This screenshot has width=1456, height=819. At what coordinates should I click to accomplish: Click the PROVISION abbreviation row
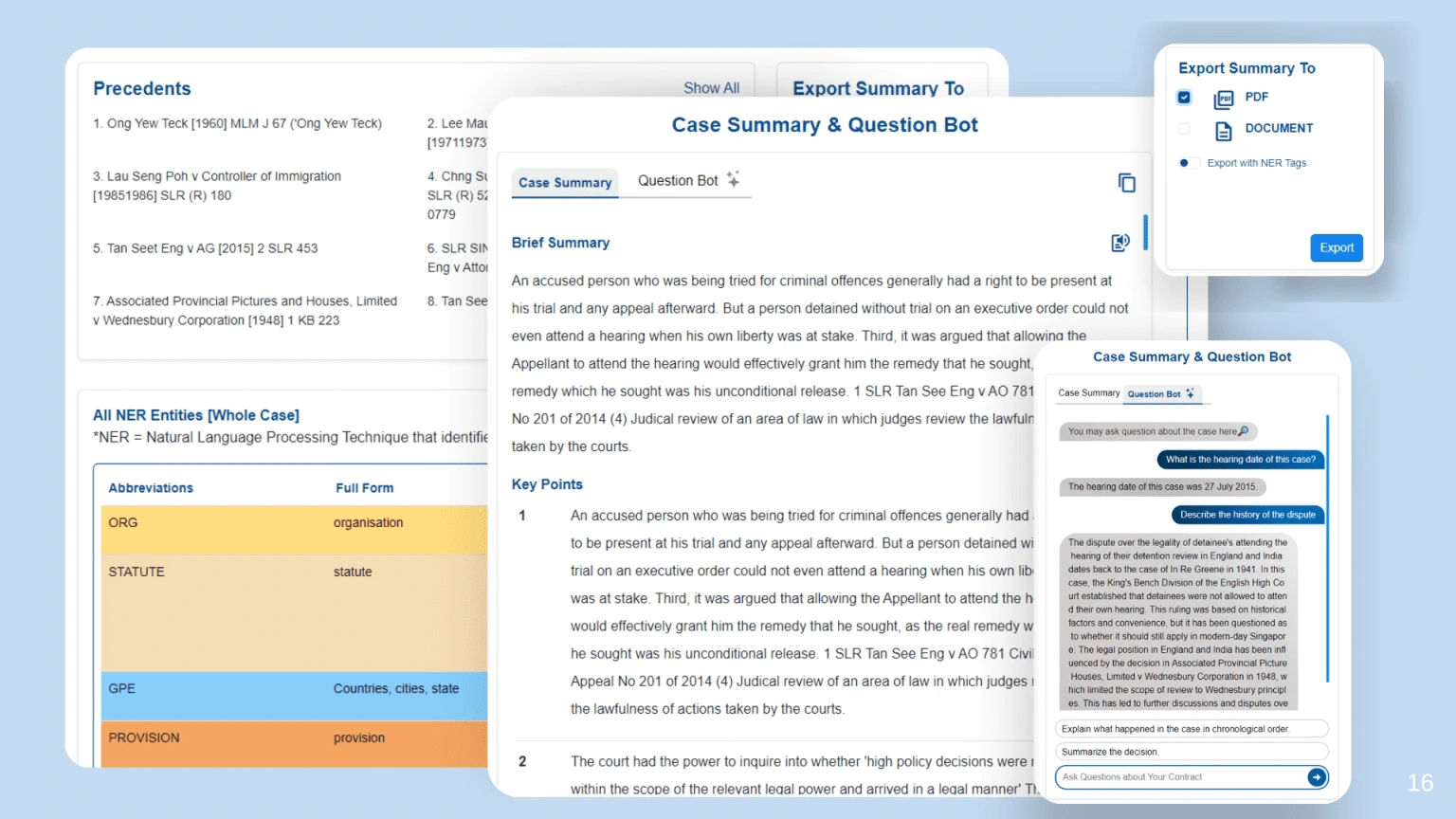[x=294, y=744]
